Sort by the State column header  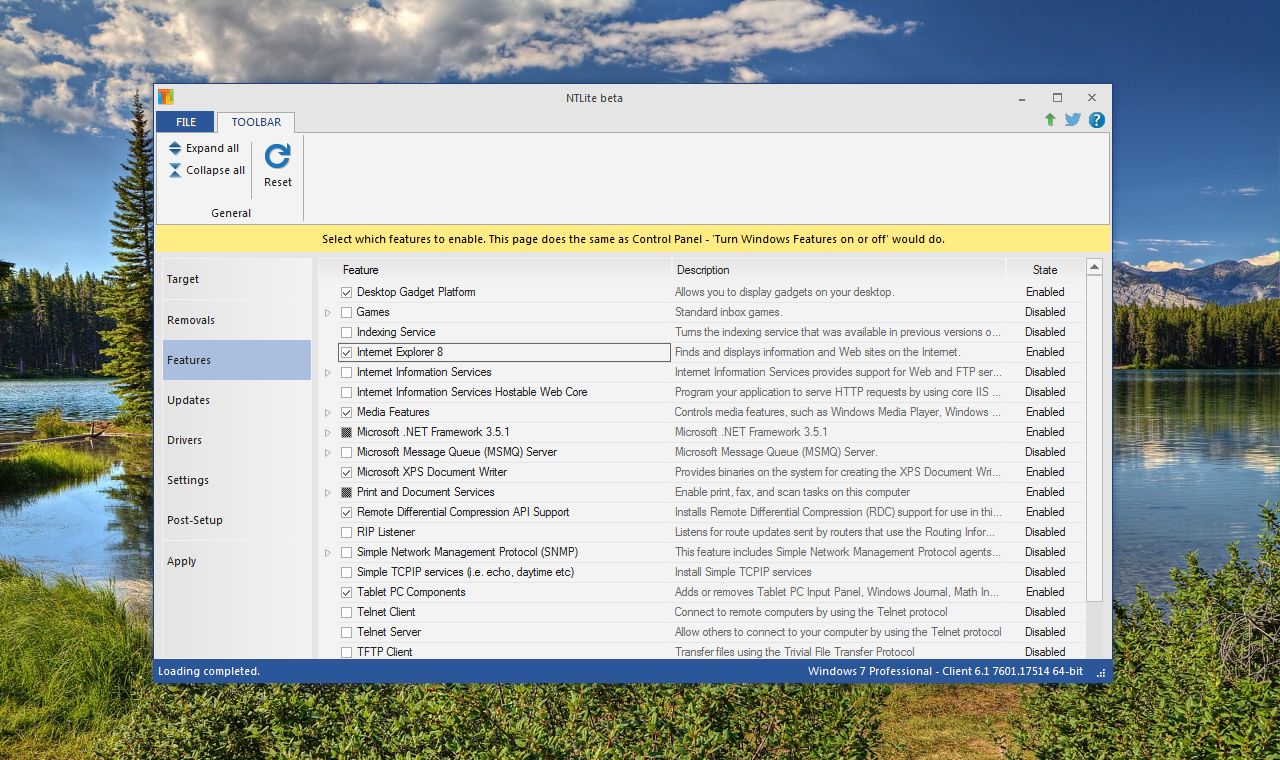(x=1045, y=270)
